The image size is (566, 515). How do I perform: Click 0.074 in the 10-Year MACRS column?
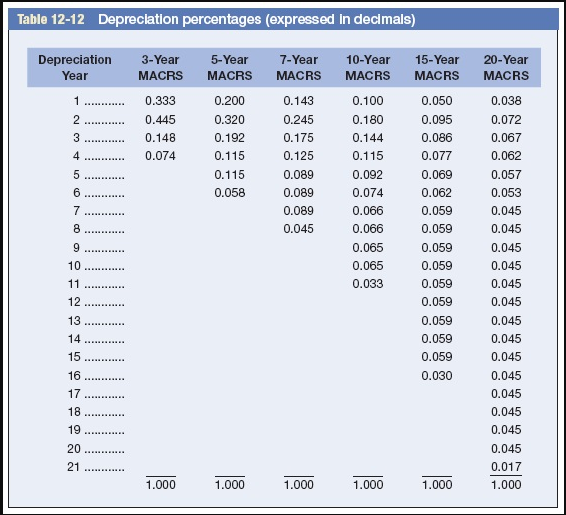[x=368, y=192]
